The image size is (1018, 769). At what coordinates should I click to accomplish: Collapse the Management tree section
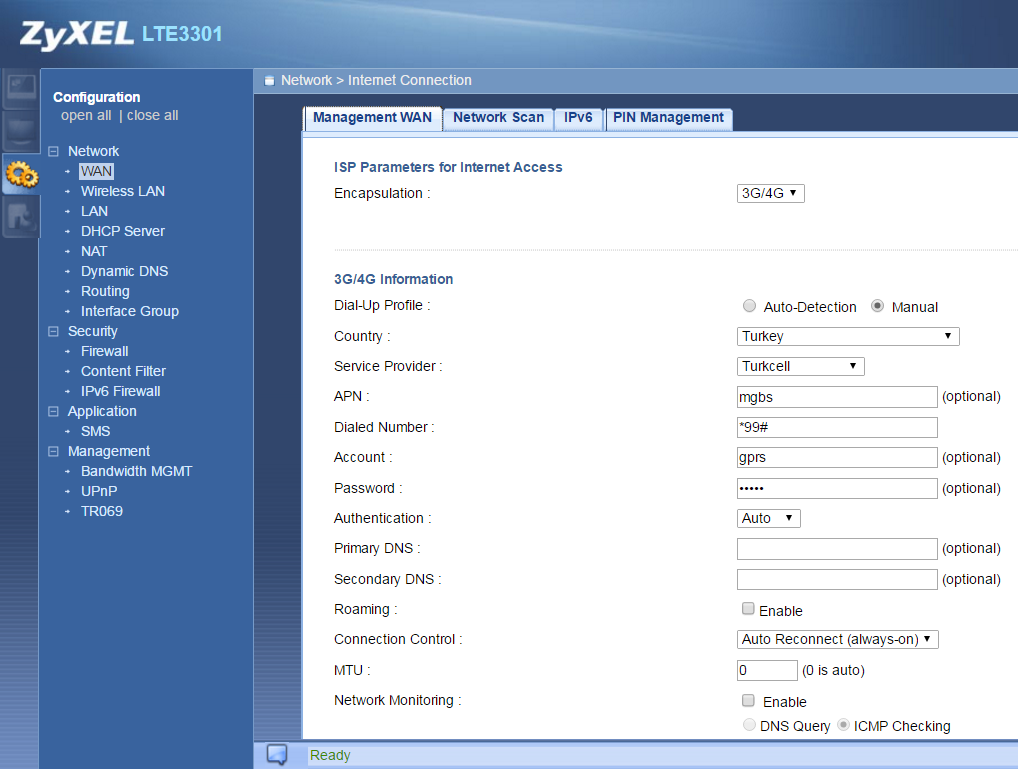pos(53,451)
